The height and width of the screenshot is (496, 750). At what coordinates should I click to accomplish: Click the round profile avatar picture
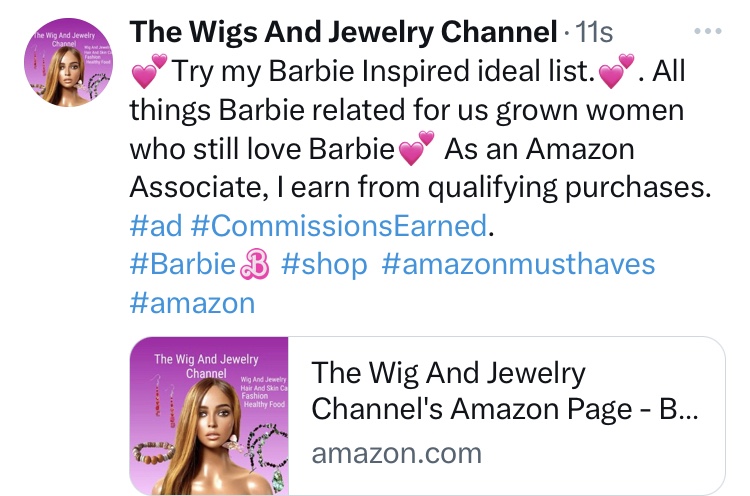(x=68, y=62)
